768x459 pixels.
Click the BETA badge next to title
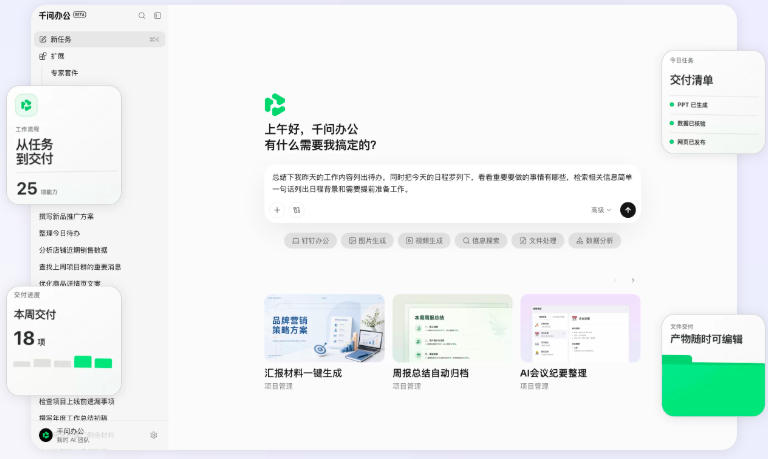point(80,15)
